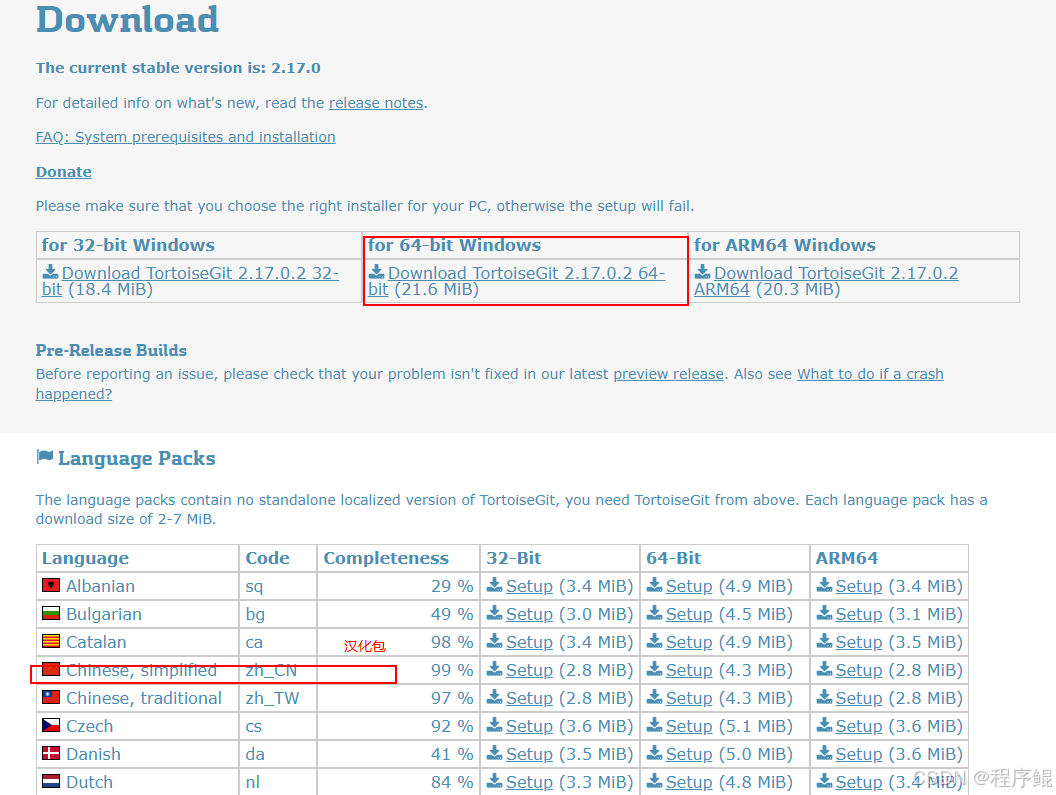Click download icon in Danish 64-Bit cell

655,753
